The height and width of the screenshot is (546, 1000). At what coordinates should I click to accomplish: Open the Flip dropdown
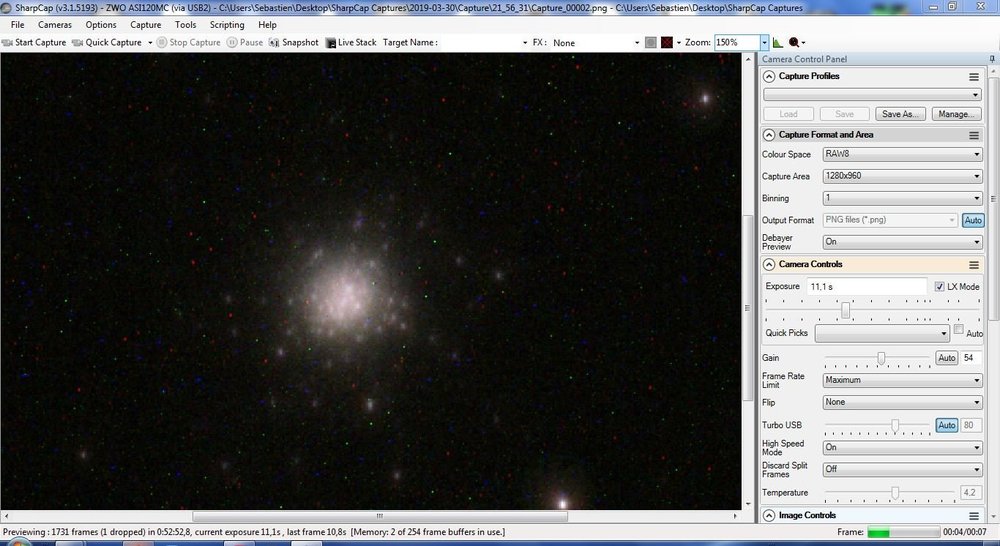pos(902,402)
